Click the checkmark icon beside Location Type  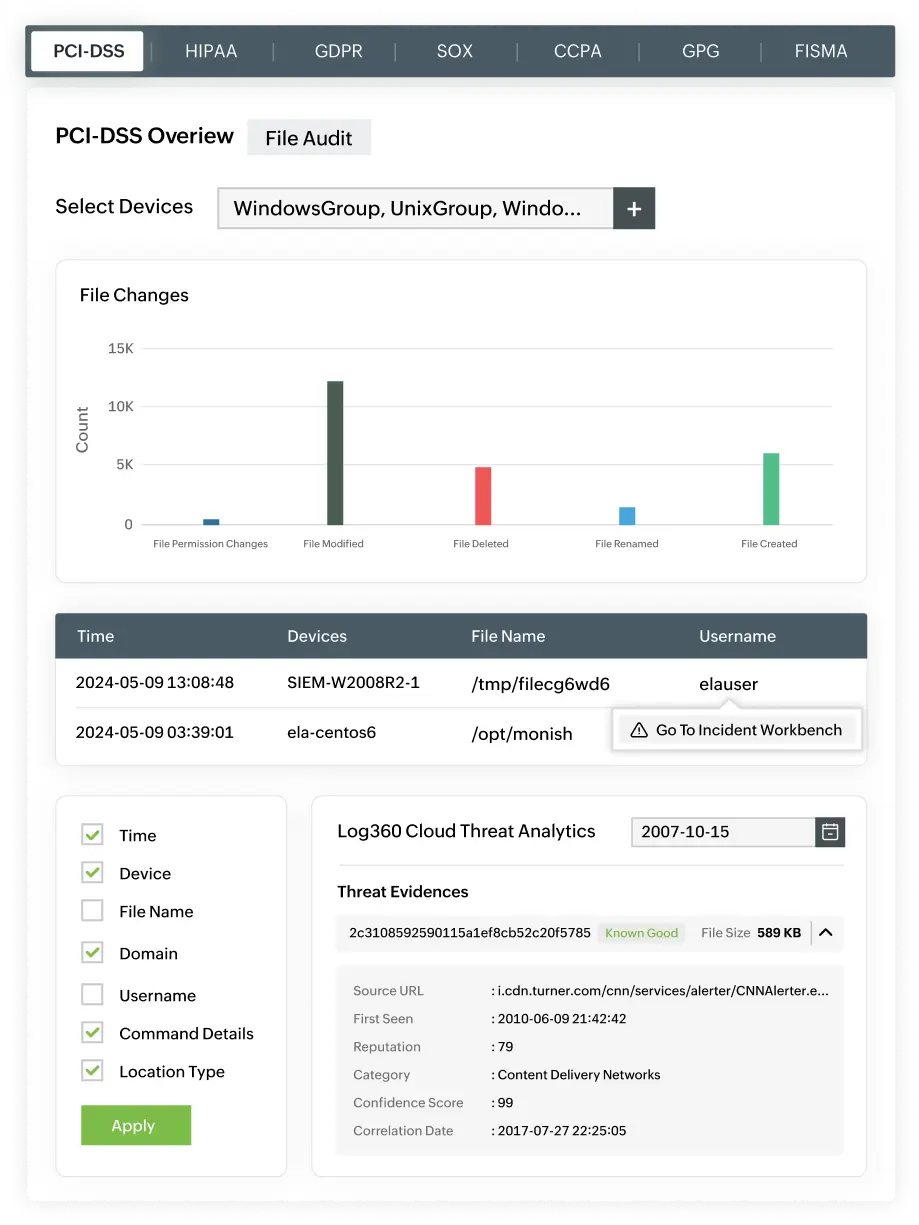[x=91, y=1070]
